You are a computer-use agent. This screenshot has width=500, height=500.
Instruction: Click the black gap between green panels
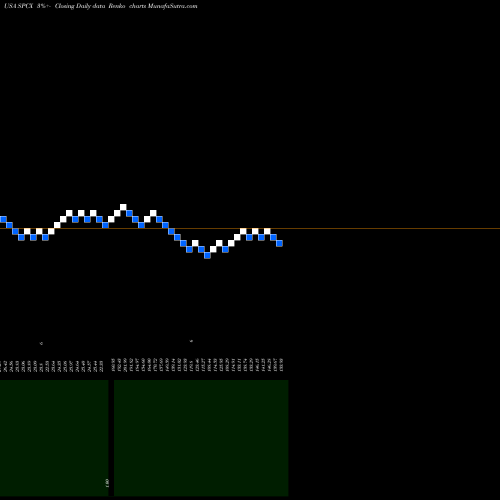(111, 438)
